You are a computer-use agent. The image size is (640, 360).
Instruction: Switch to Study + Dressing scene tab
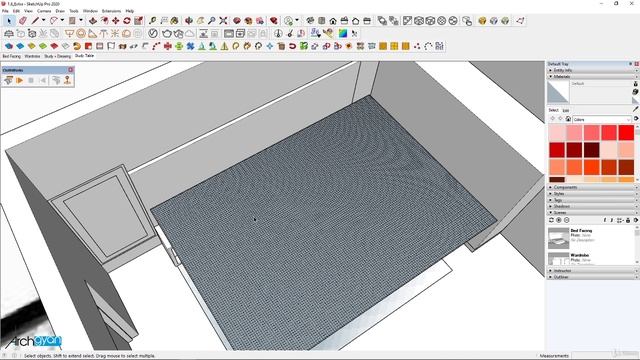tap(58, 56)
